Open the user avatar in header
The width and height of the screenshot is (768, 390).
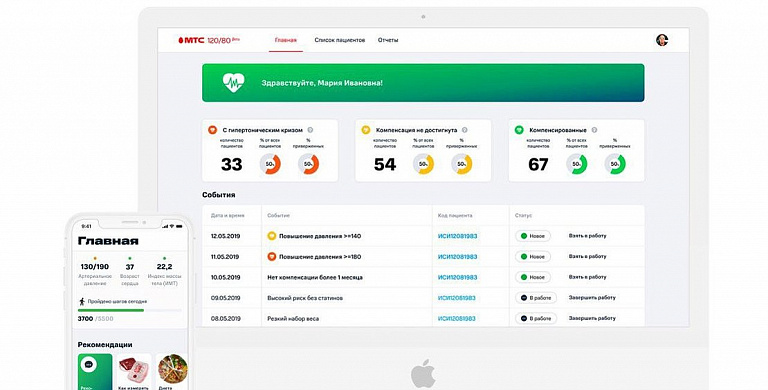(662, 40)
